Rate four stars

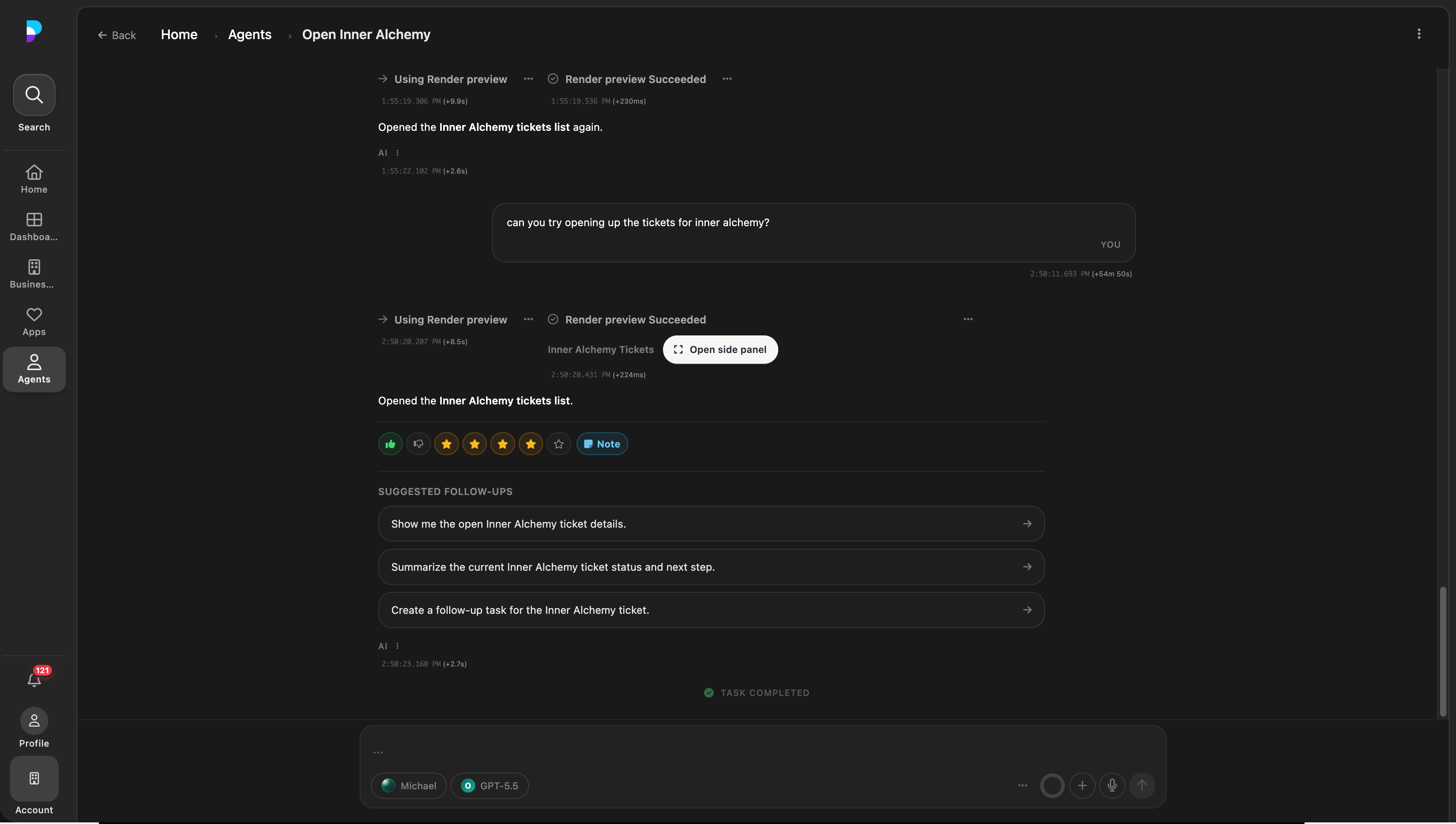[x=531, y=444]
